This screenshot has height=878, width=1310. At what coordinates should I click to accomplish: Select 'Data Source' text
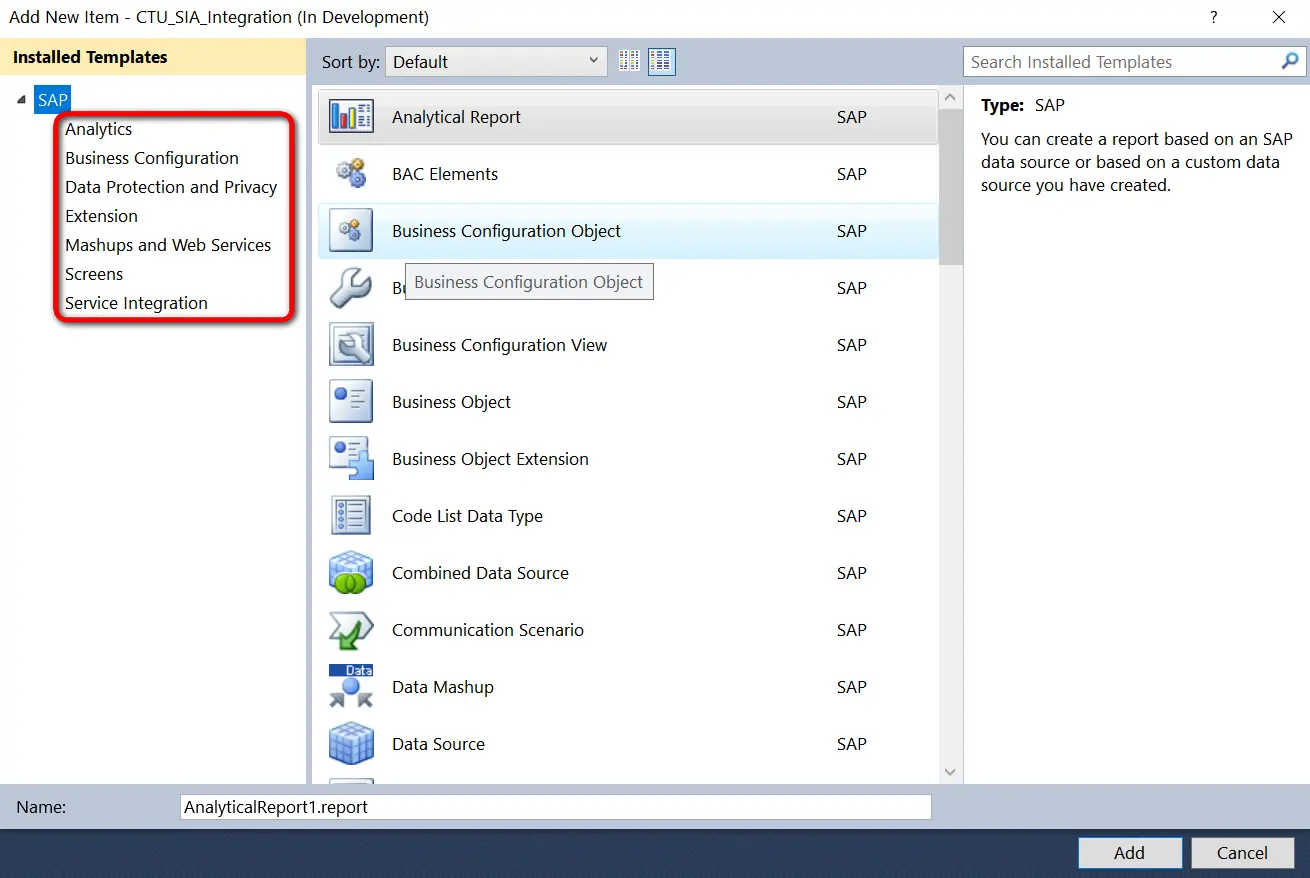[x=438, y=744]
